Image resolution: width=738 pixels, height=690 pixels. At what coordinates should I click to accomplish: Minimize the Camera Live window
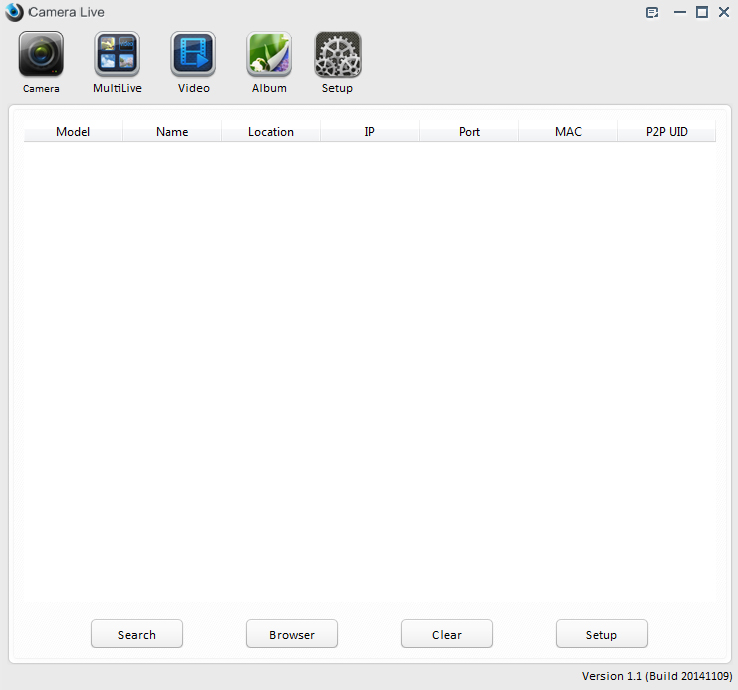coord(680,12)
